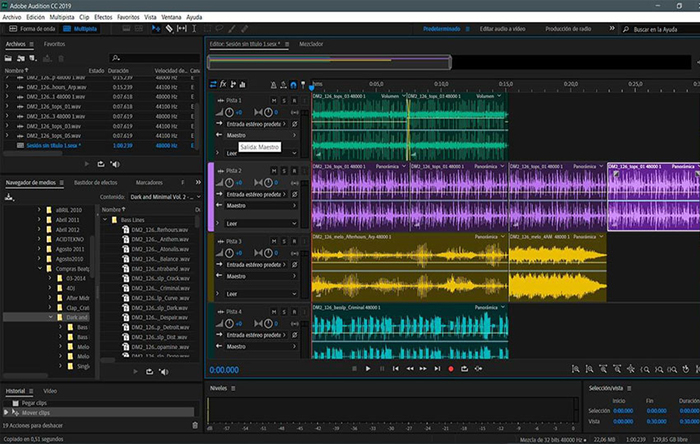Toggle phase invert on Pista 2 input
700x444 pixels.
tap(295, 195)
